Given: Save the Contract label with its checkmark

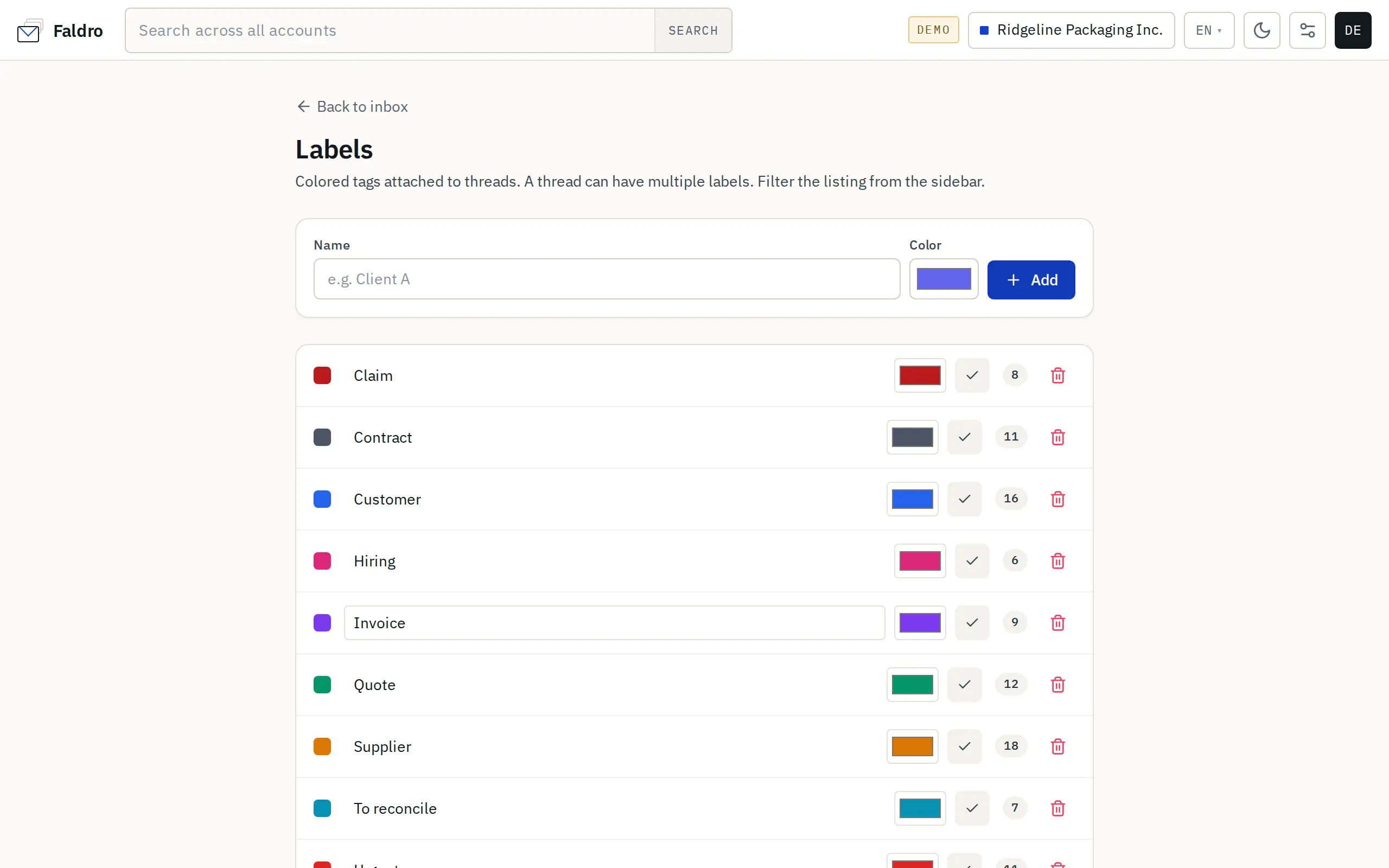Looking at the screenshot, I should (x=964, y=437).
